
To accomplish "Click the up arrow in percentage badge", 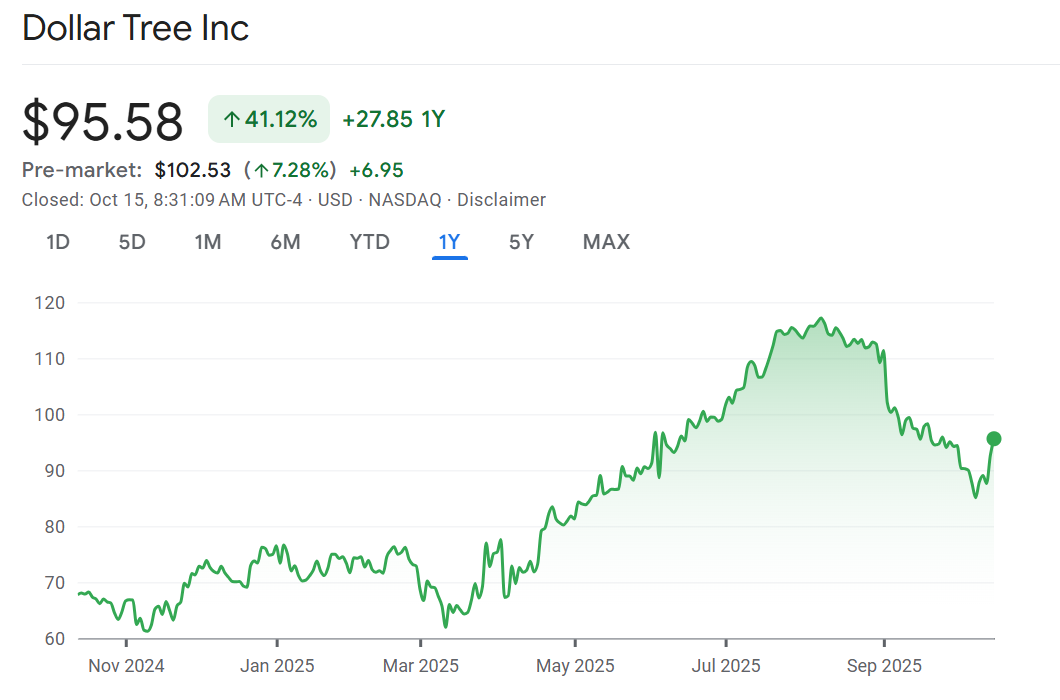I will coord(231,121).
